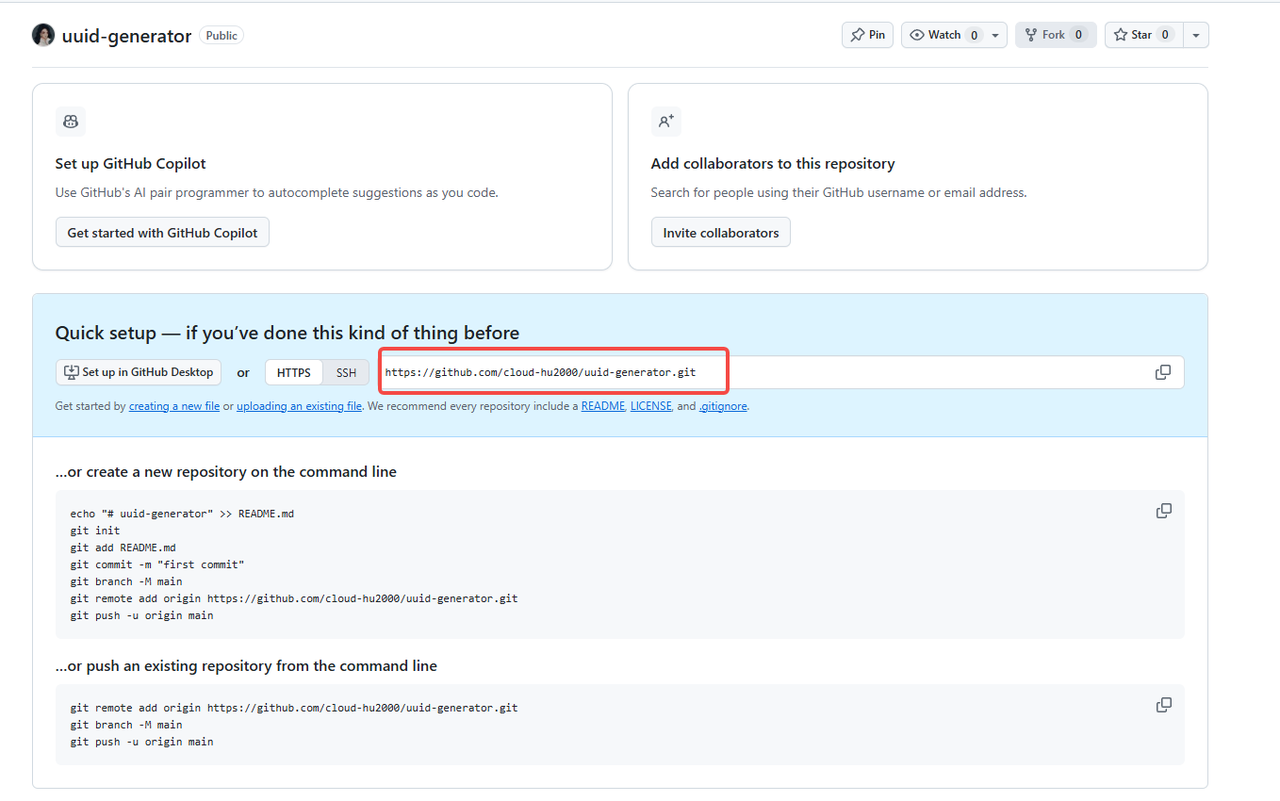This screenshot has width=1280, height=801.
Task: Click 'Add collaborators to this repository' heading
Action: [773, 164]
